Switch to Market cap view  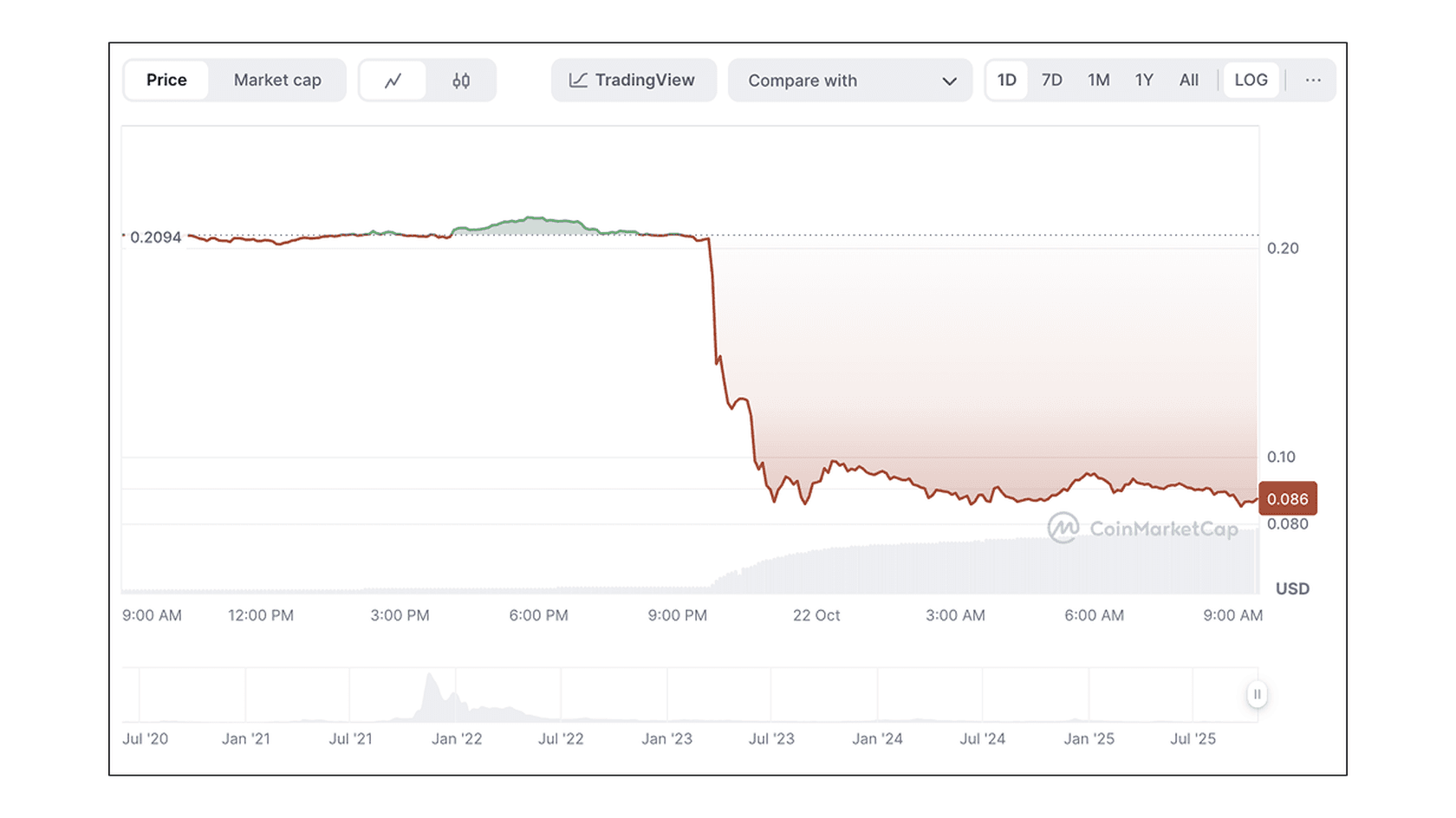[x=277, y=81]
